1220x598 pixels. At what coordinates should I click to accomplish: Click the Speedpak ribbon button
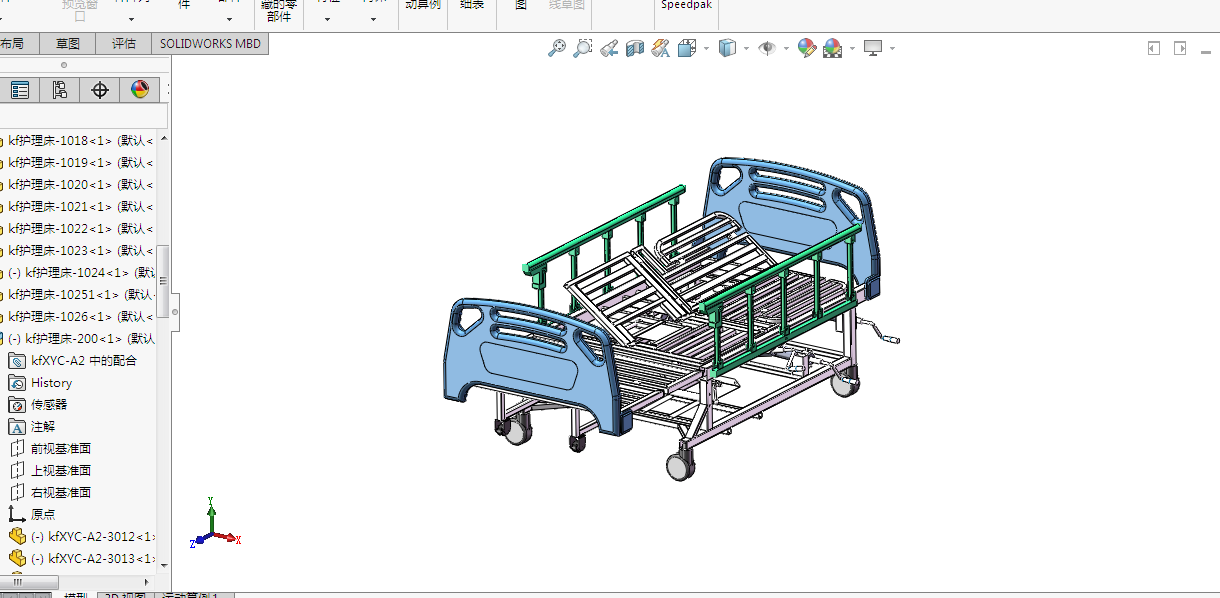click(x=686, y=5)
